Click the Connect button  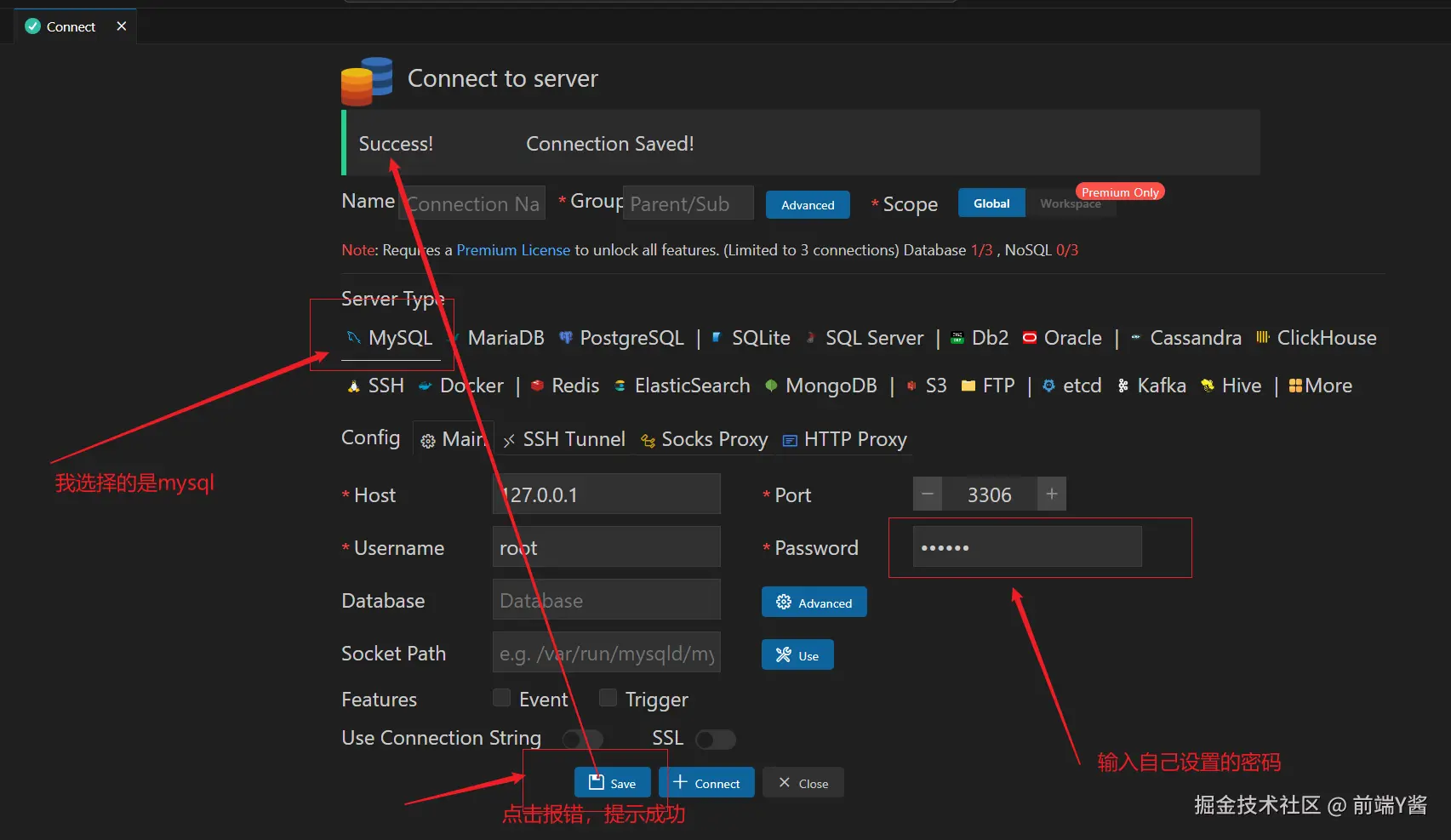pos(706,783)
